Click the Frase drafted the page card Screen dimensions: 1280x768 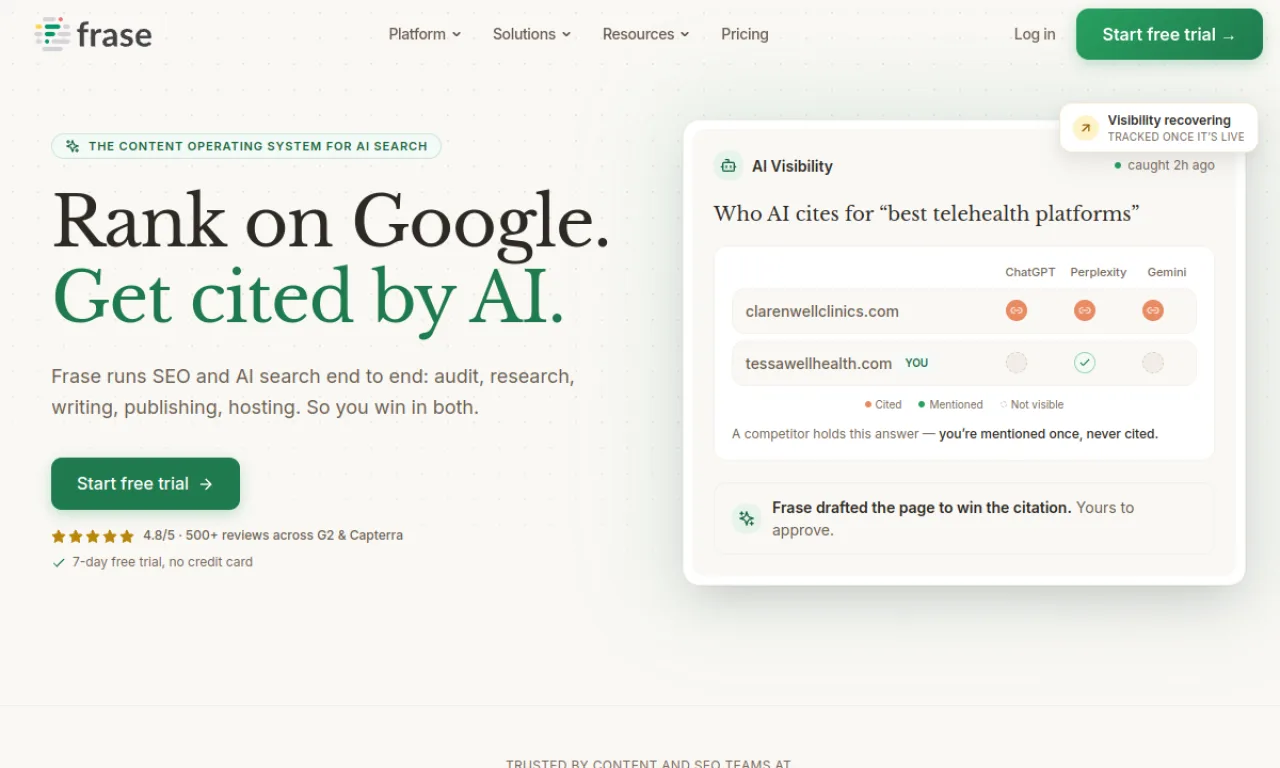point(964,518)
